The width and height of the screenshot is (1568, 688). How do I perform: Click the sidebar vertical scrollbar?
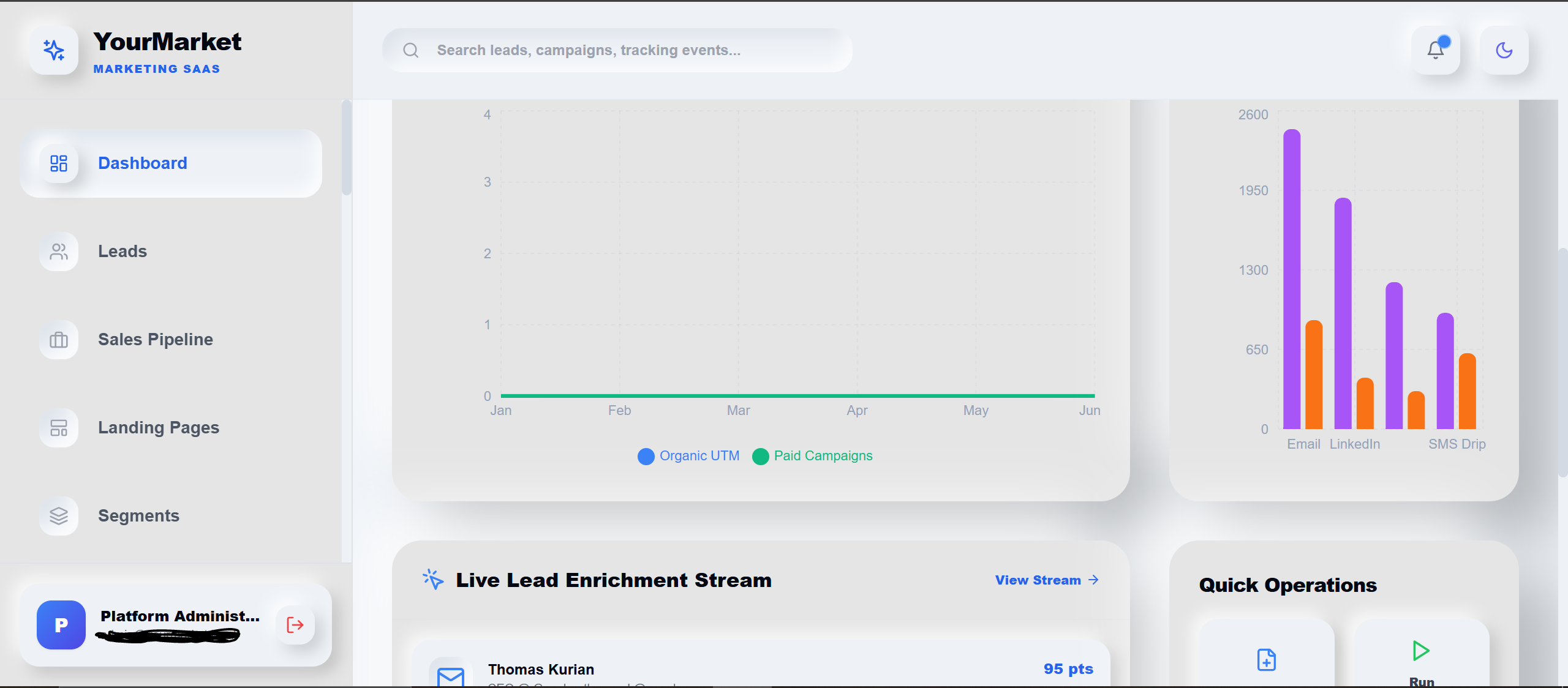tap(347, 148)
